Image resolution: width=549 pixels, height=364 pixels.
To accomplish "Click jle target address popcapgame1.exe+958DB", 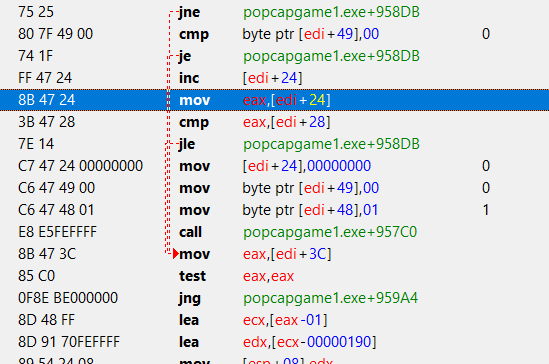I will tap(331, 144).
